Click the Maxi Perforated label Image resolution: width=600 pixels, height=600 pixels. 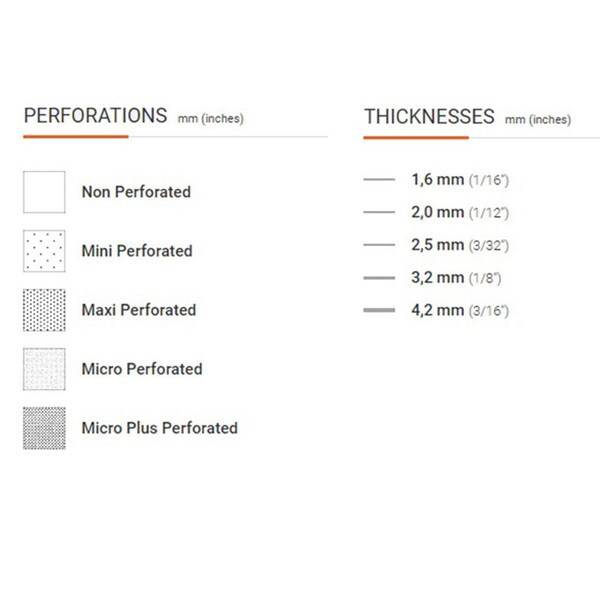[139, 310]
